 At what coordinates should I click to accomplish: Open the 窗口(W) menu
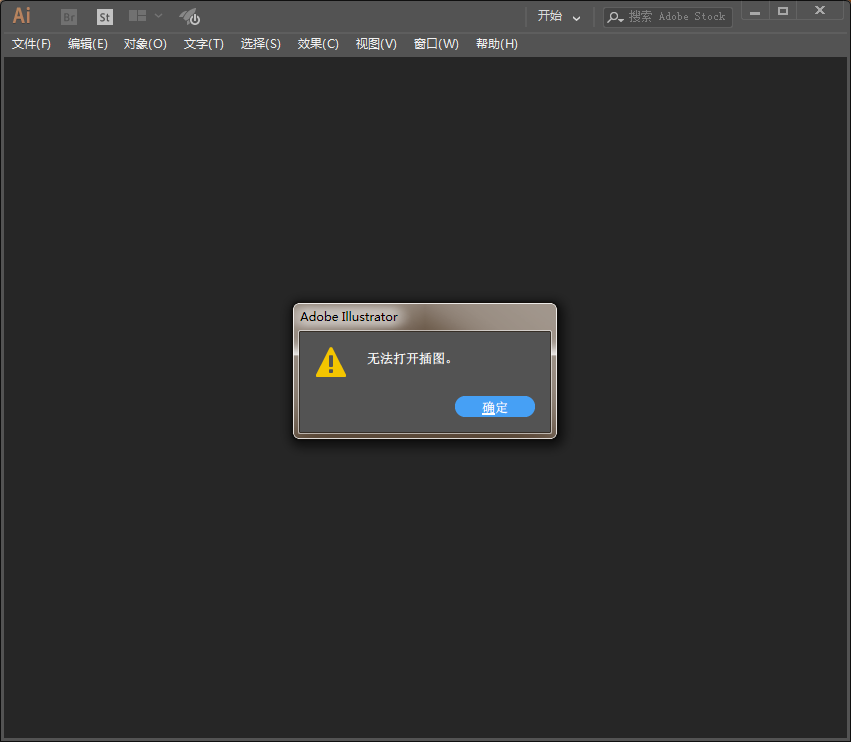point(436,44)
